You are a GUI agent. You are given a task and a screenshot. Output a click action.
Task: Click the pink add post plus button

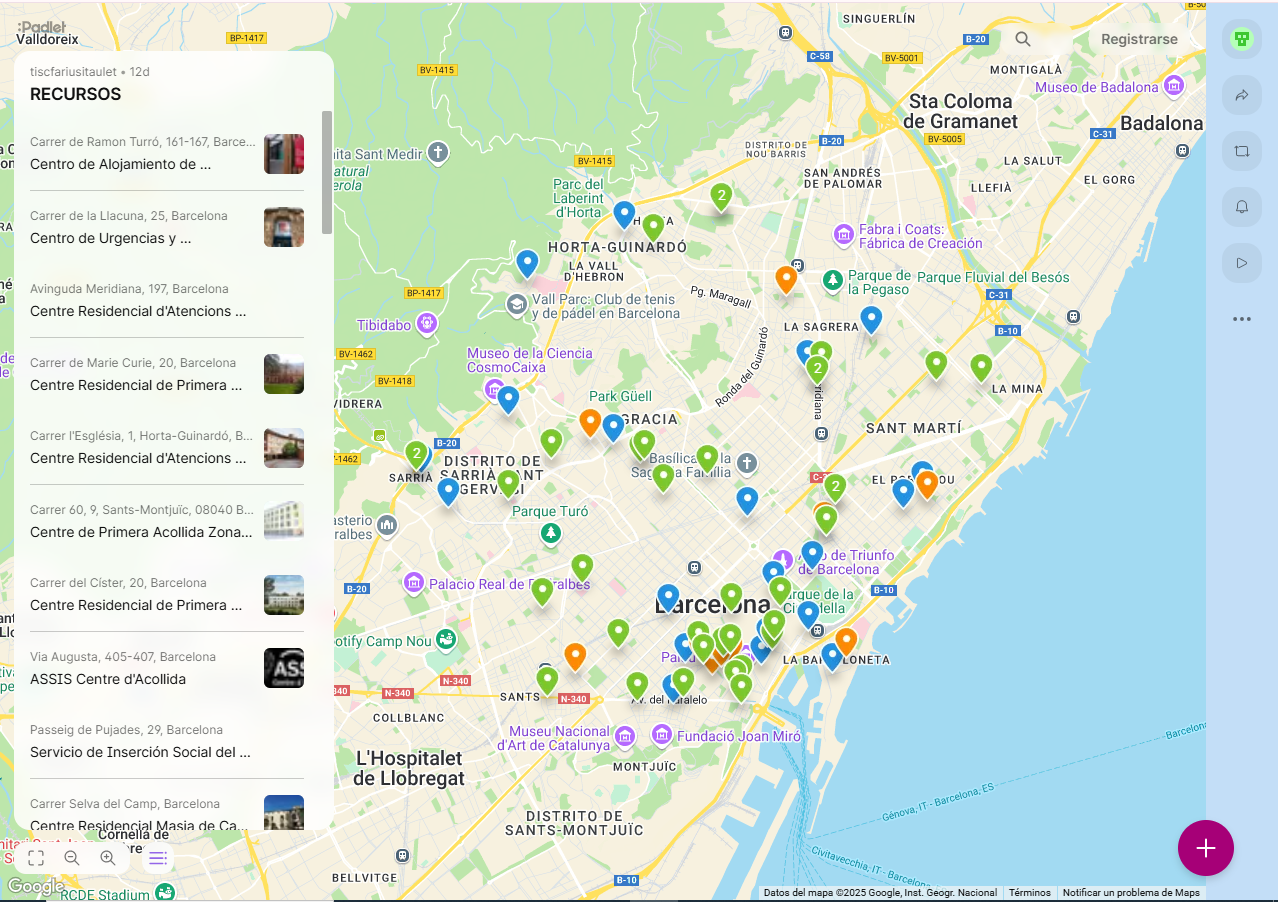pyautogui.click(x=1205, y=848)
